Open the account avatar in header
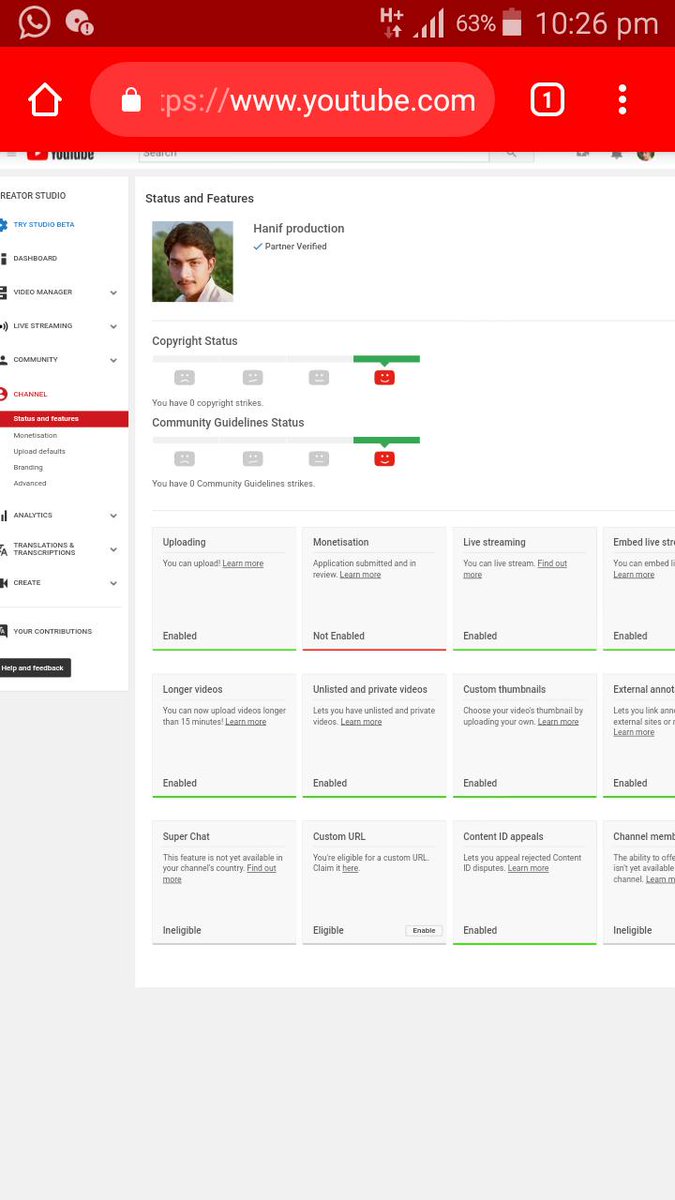 pos(645,153)
